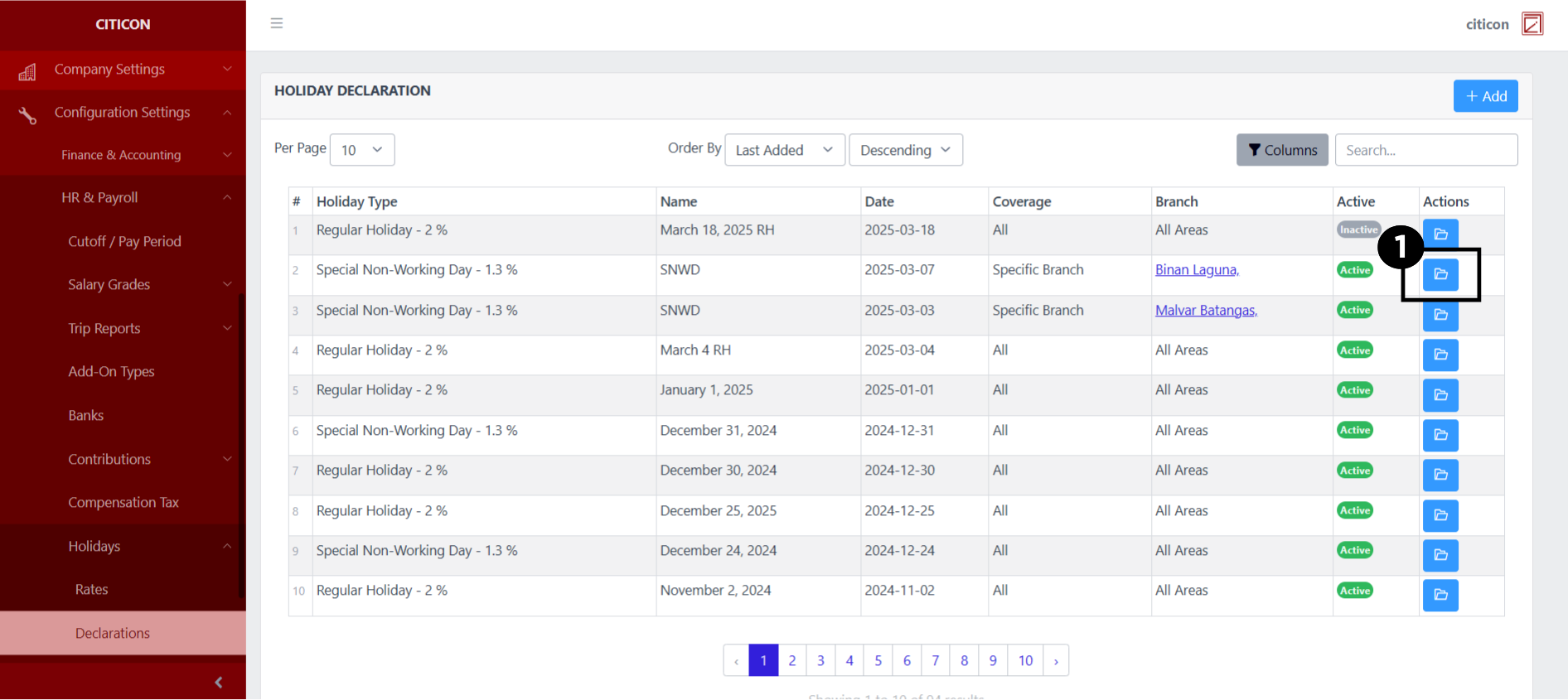This screenshot has height=700, width=1568.
Task: Click the Company Settings chart icon
Action: [x=27, y=72]
